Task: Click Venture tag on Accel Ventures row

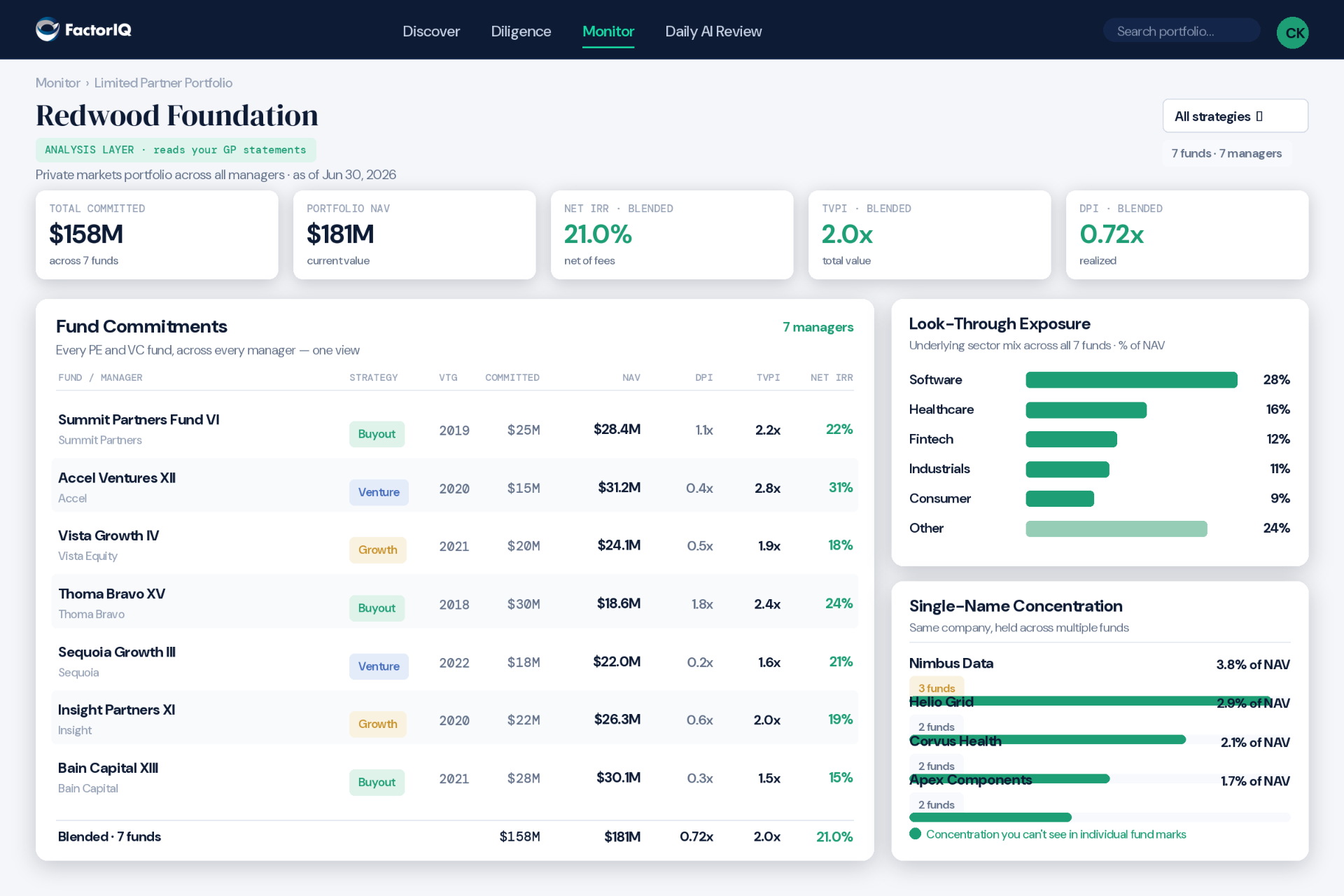Action: tap(379, 492)
